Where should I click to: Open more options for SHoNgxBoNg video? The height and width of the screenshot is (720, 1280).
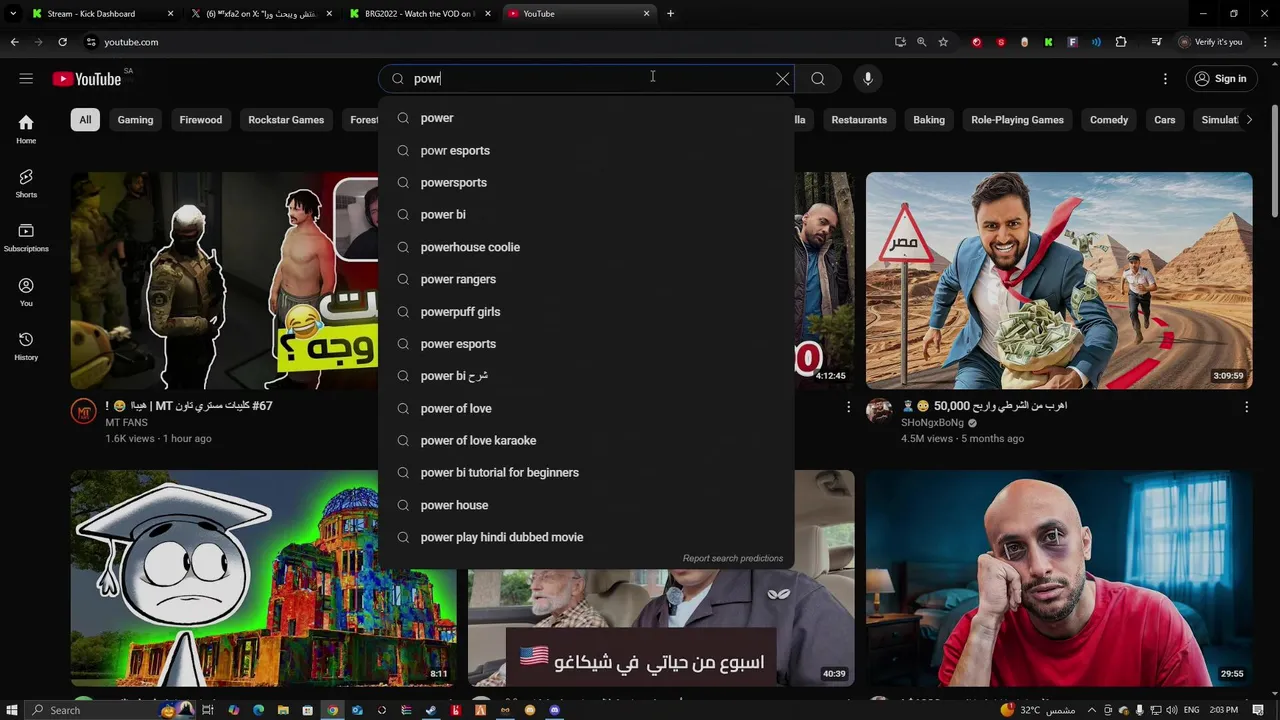pos(1246,407)
